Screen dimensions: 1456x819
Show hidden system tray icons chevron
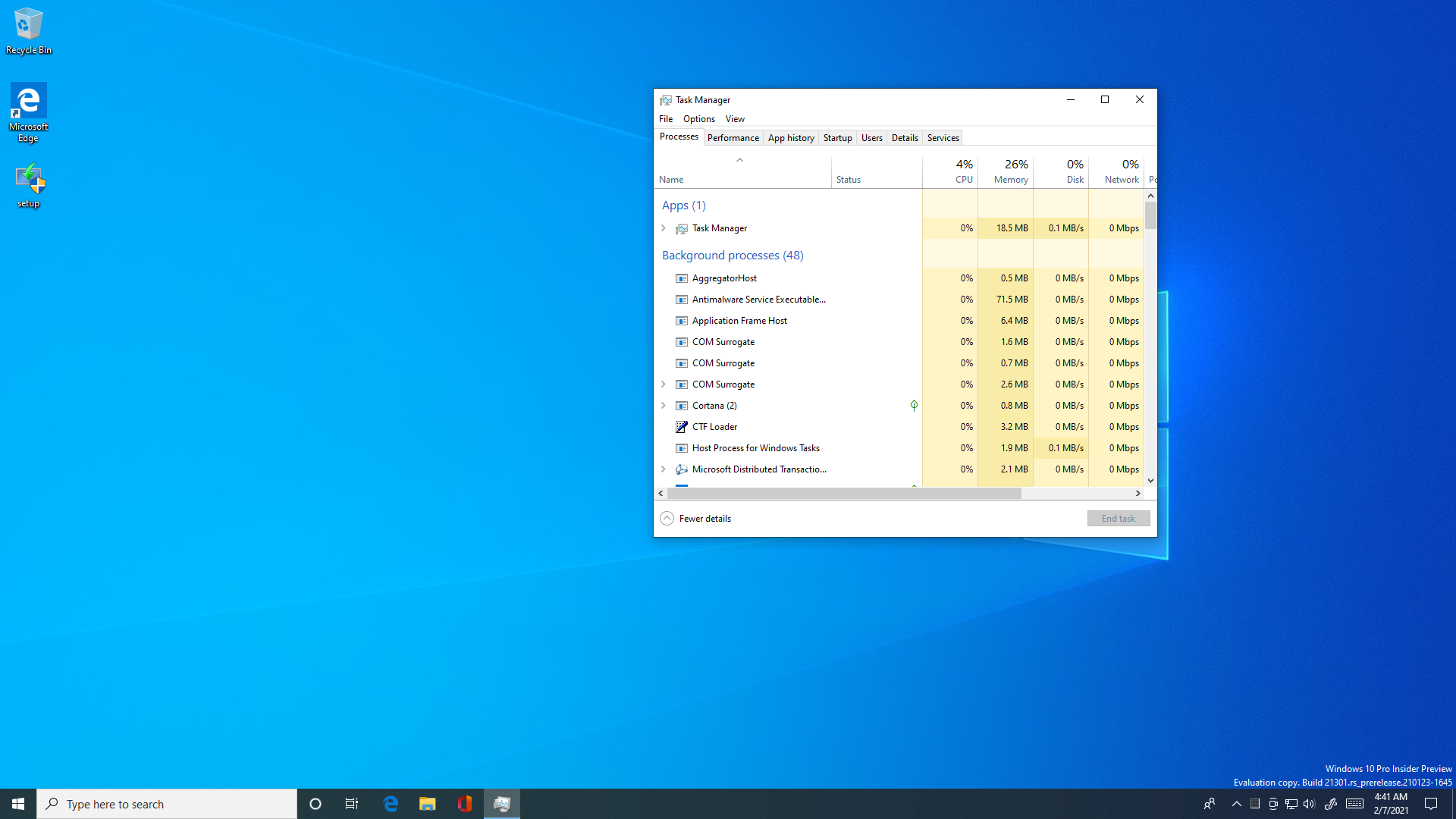pyautogui.click(x=1237, y=804)
